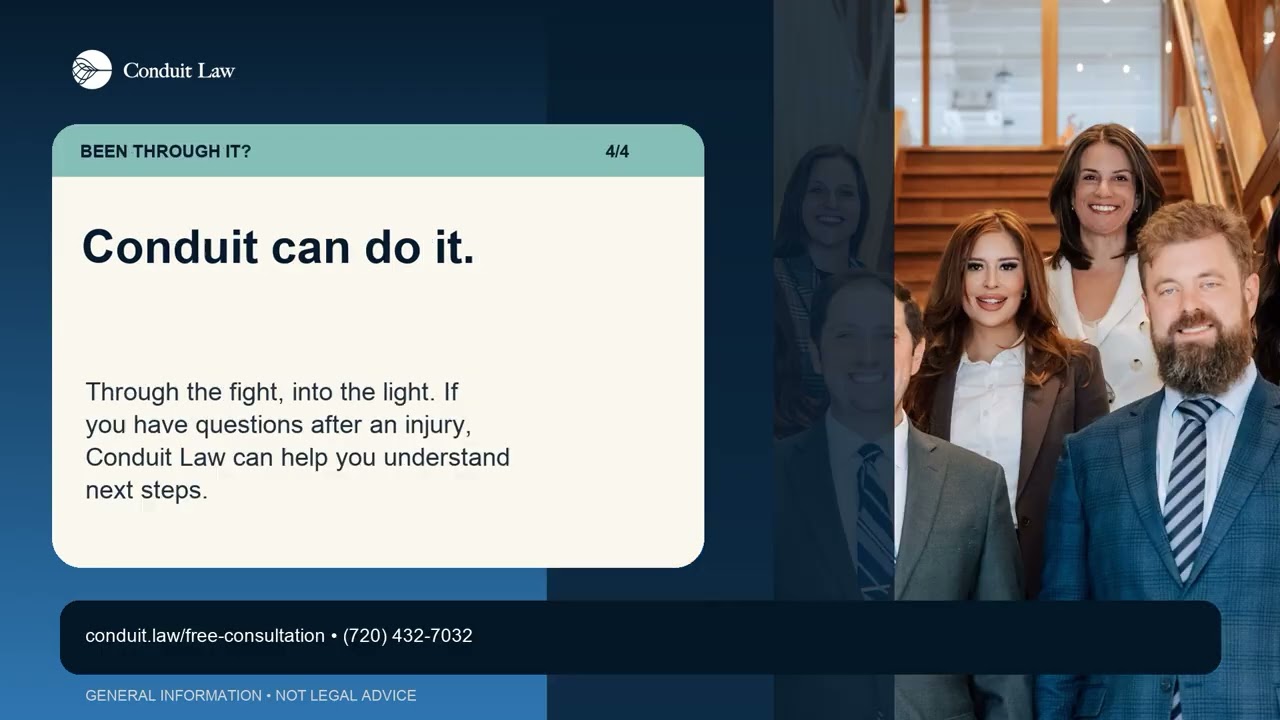This screenshot has height=720, width=1280.
Task: Click the paragraph beginning "Through the fight"
Action: point(297,441)
